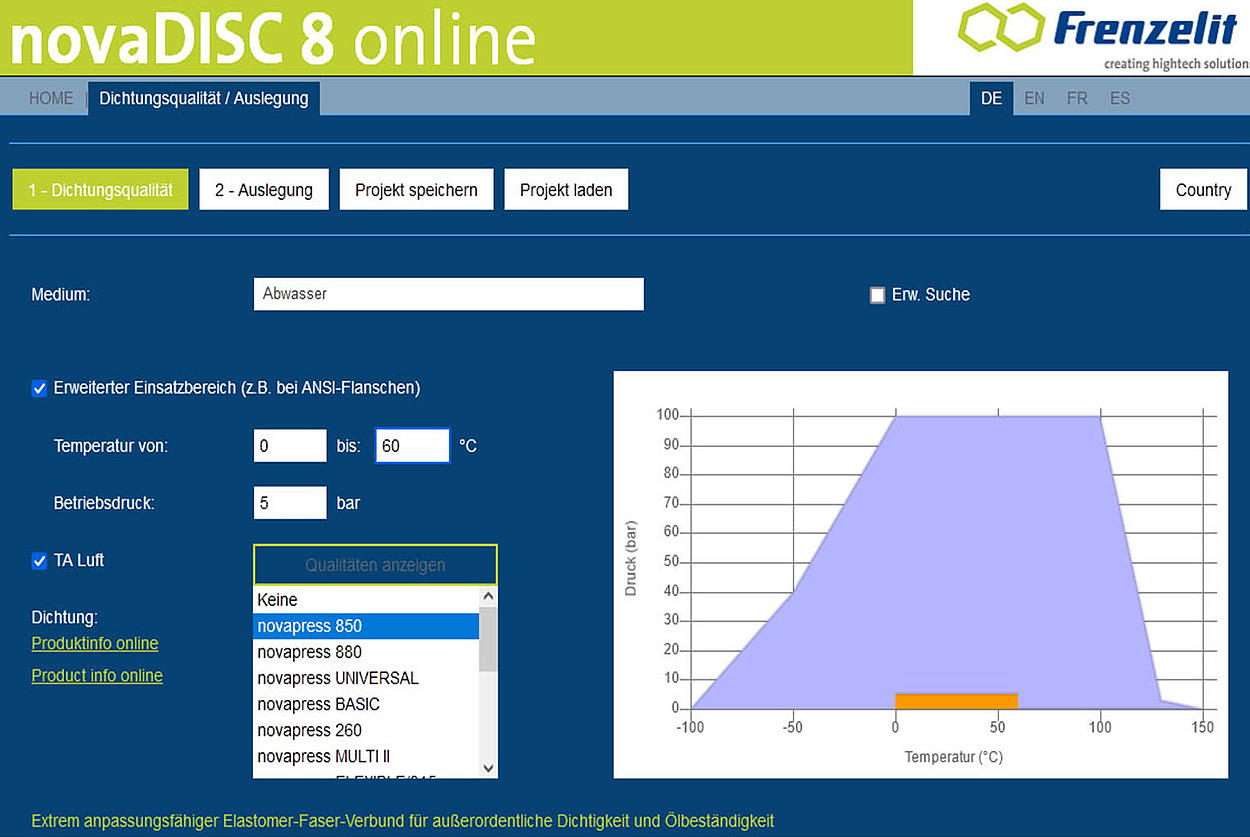Click the orange operating range bar

click(956, 701)
